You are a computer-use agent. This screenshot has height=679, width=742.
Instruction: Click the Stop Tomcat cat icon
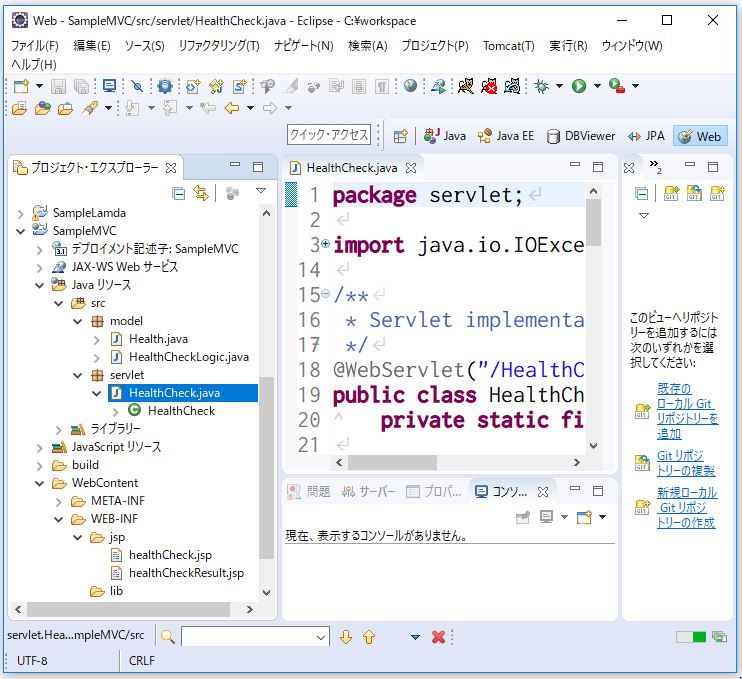click(489, 86)
